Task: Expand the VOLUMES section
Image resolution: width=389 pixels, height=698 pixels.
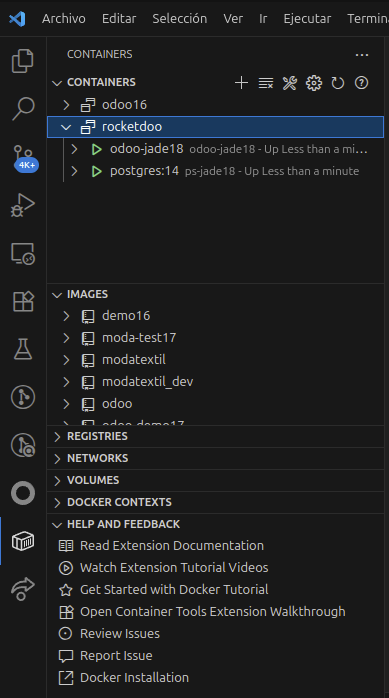Action: click(57, 480)
